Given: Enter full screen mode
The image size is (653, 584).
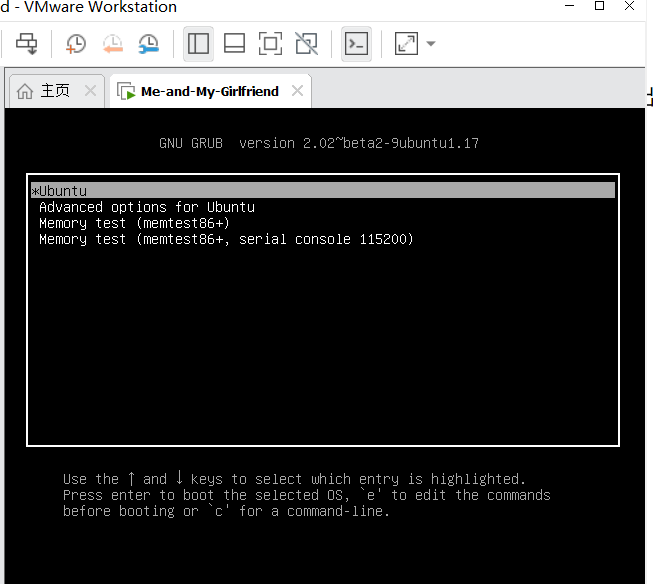Looking at the screenshot, I should click(x=270, y=44).
